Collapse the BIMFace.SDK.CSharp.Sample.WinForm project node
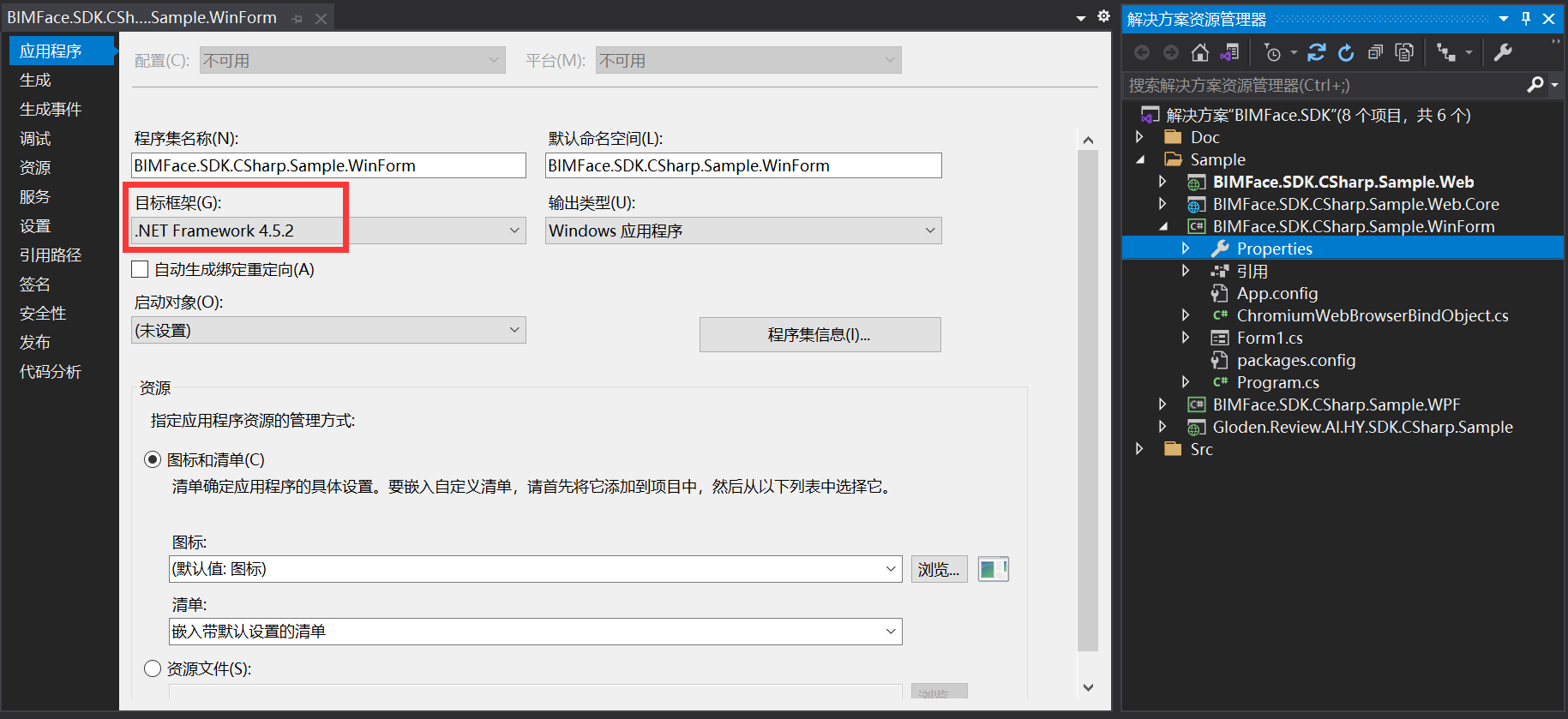Viewport: 1568px width, 719px height. point(1163,226)
